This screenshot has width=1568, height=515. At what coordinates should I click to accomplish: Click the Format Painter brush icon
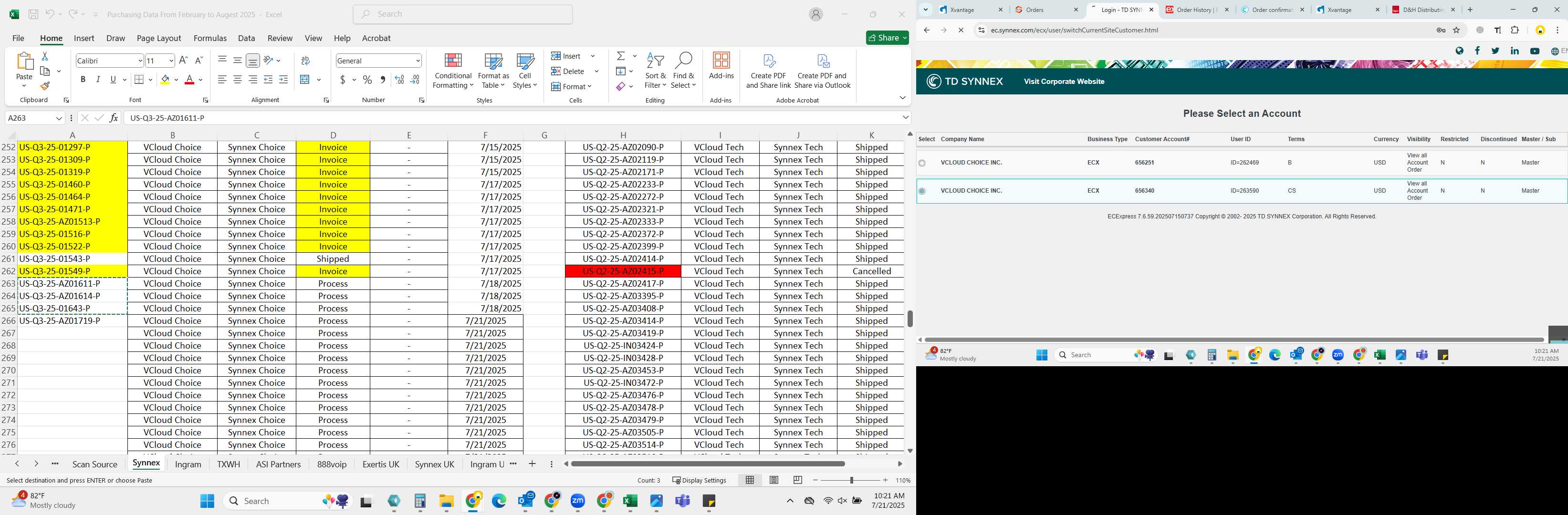(44, 86)
